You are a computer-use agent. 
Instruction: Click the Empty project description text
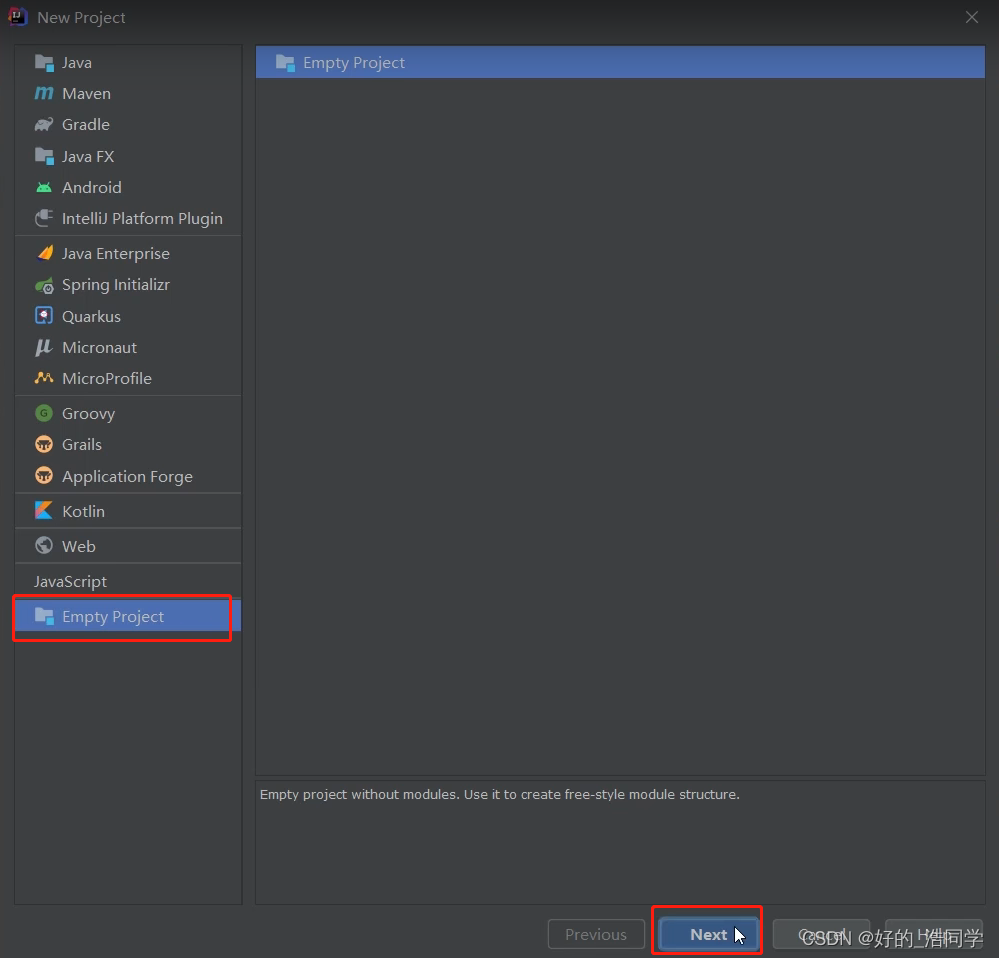500,794
